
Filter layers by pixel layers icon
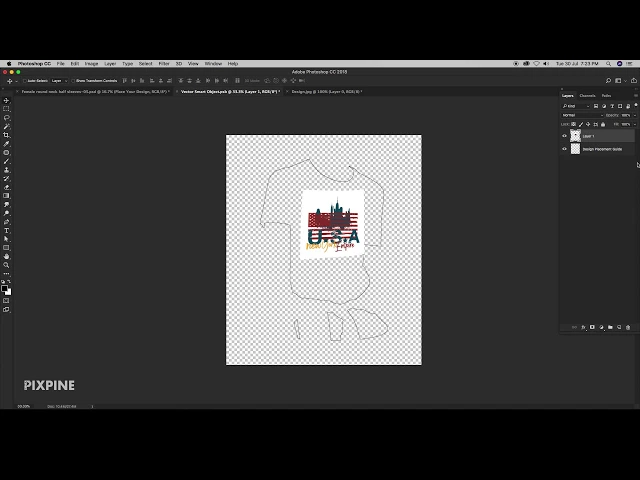tap(596, 106)
